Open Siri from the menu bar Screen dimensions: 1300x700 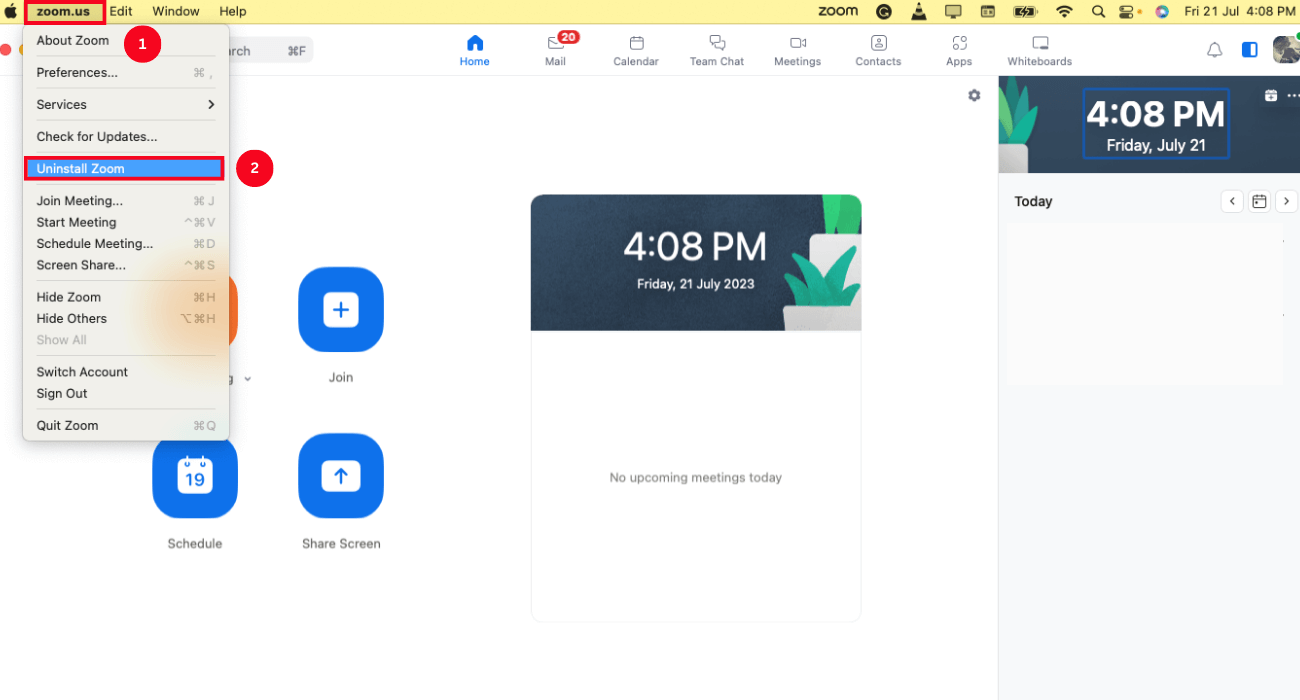pyautogui.click(x=1161, y=12)
